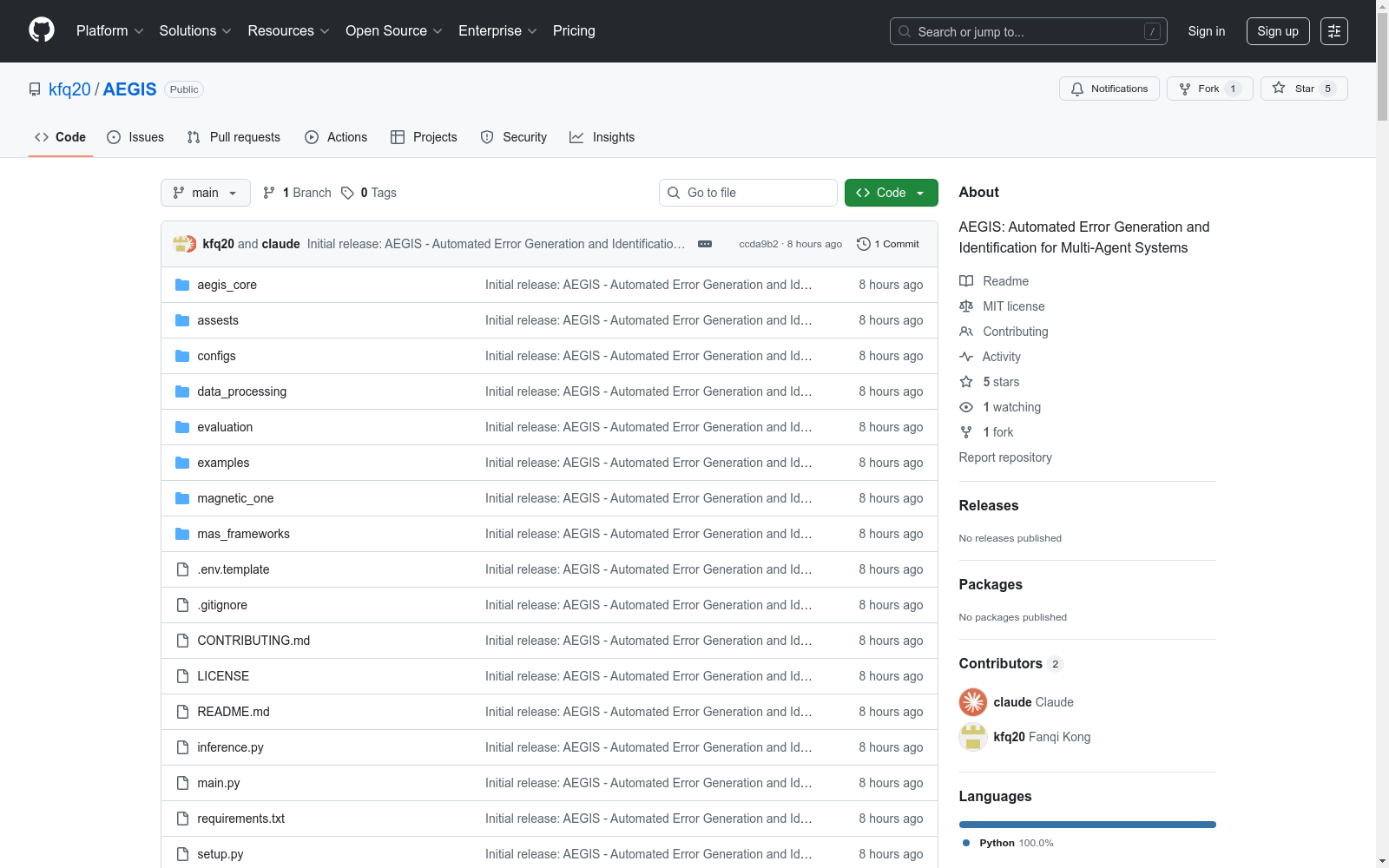Switch to the Insights tab

[602, 137]
